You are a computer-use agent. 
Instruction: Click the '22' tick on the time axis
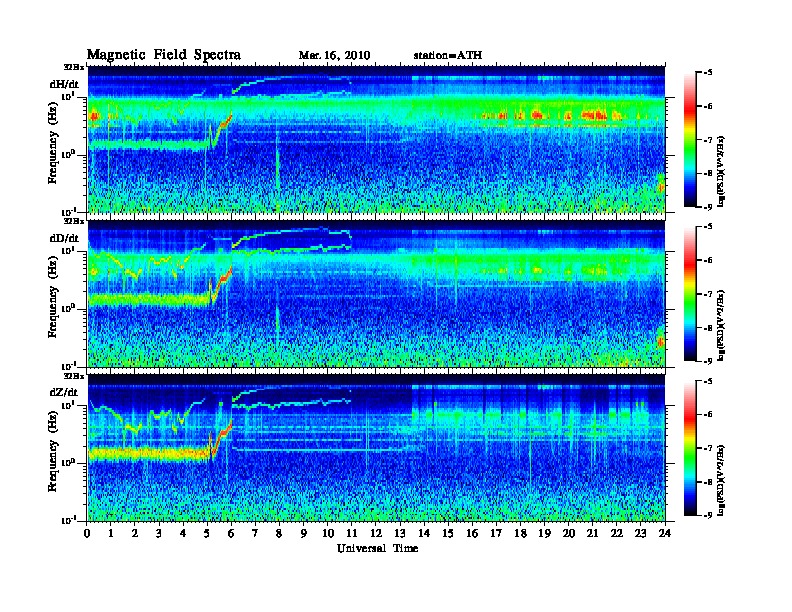tap(617, 533)
